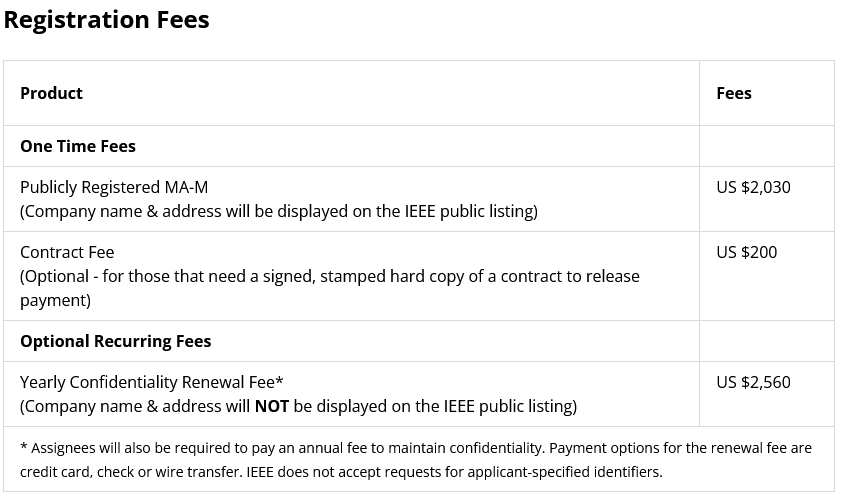Viewport: 849px width, 499px height.
Task: Click the US $2,560 fee amount
Action: [x=753, y=382]
